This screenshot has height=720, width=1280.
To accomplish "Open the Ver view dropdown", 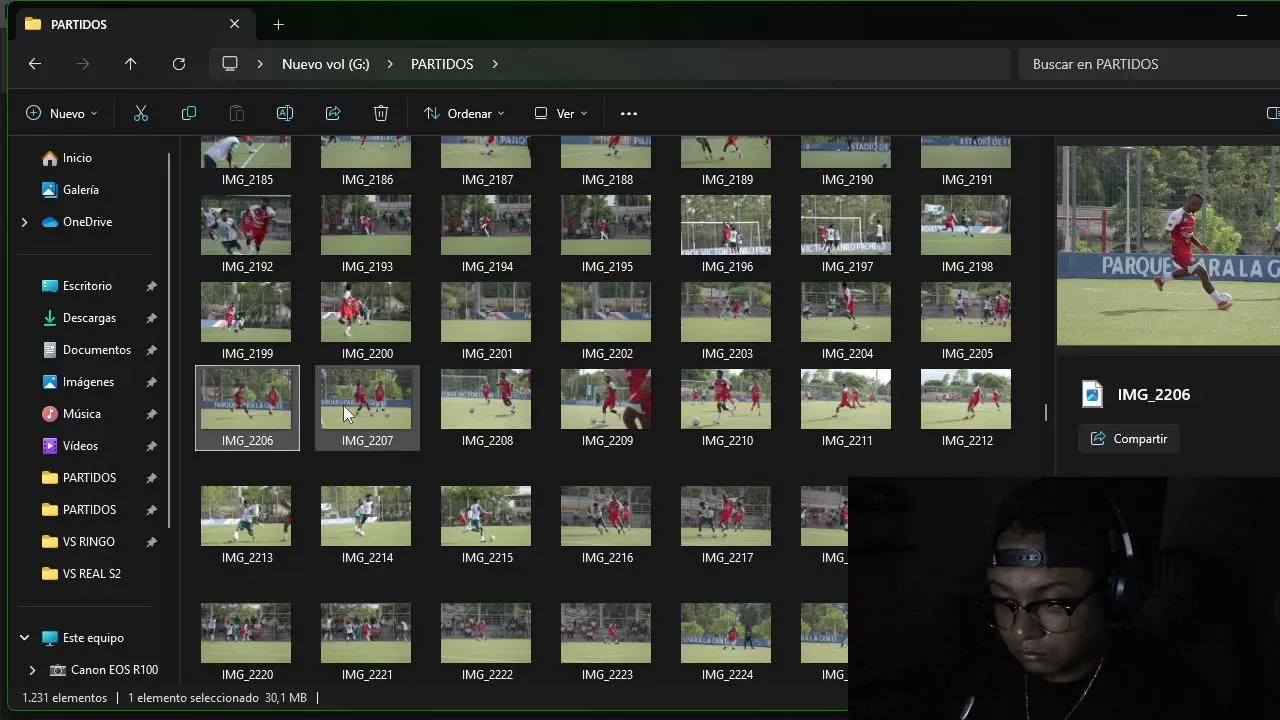I will 561,113.
